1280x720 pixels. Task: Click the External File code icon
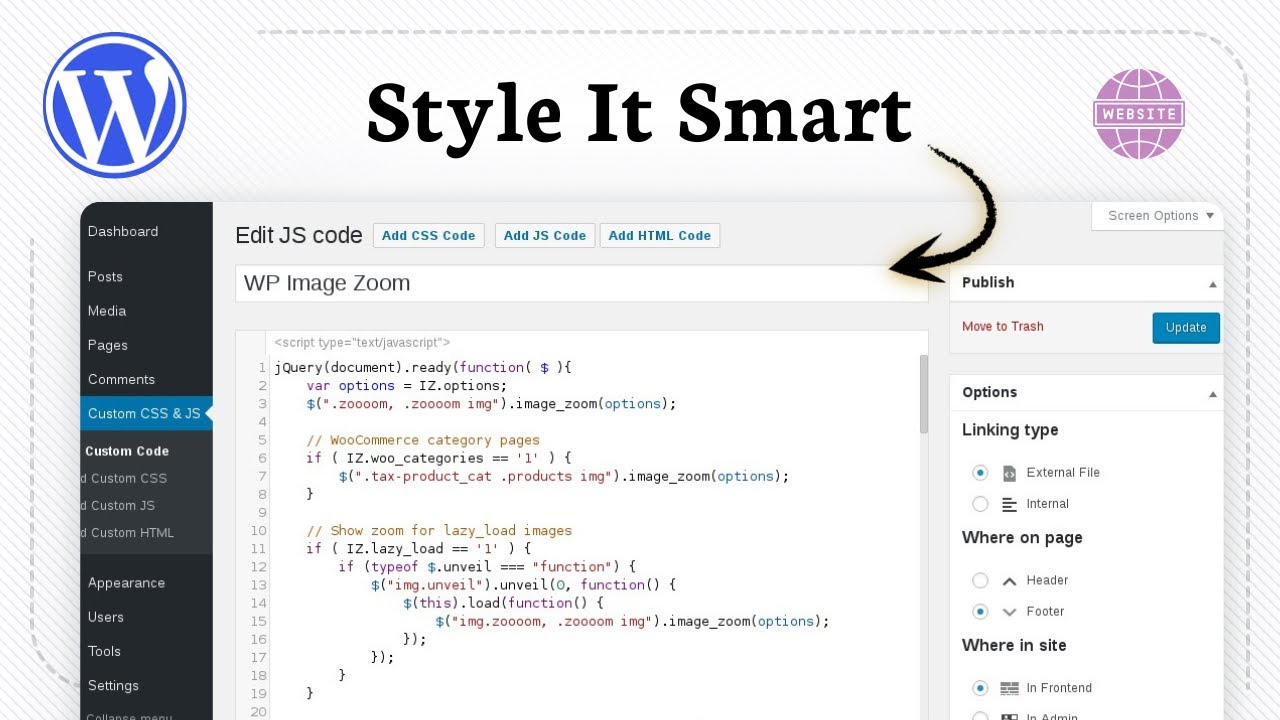tap(1009, 473)
